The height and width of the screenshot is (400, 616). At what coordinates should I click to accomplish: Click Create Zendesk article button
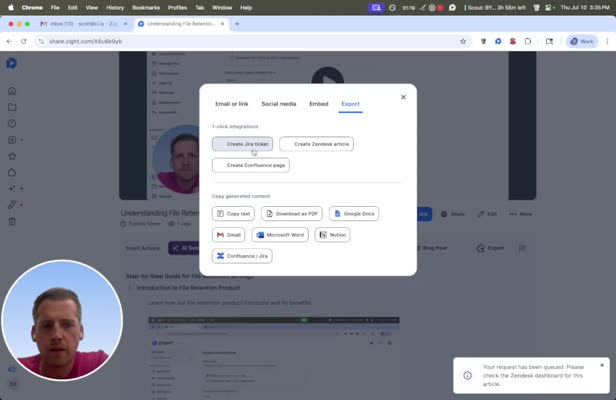pyautogui.click(x=316, y=144)
